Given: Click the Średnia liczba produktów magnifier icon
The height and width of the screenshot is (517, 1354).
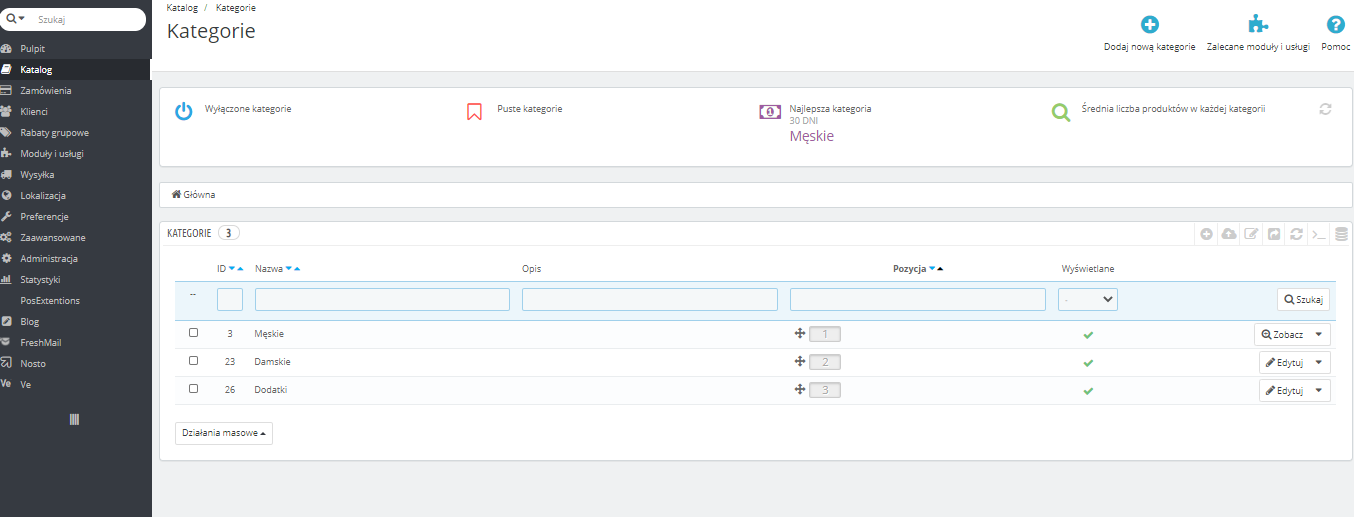Looking at the screenshot, I should click(1061, 112).
